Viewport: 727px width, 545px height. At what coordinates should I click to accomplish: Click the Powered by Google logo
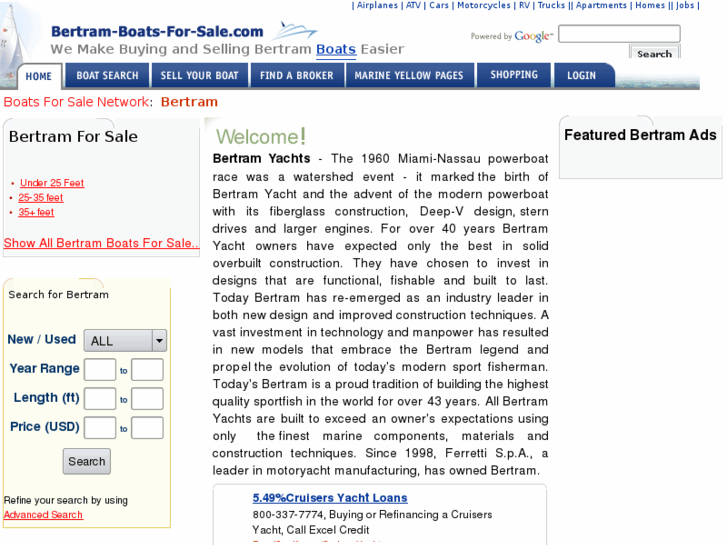tap(512, 36)
